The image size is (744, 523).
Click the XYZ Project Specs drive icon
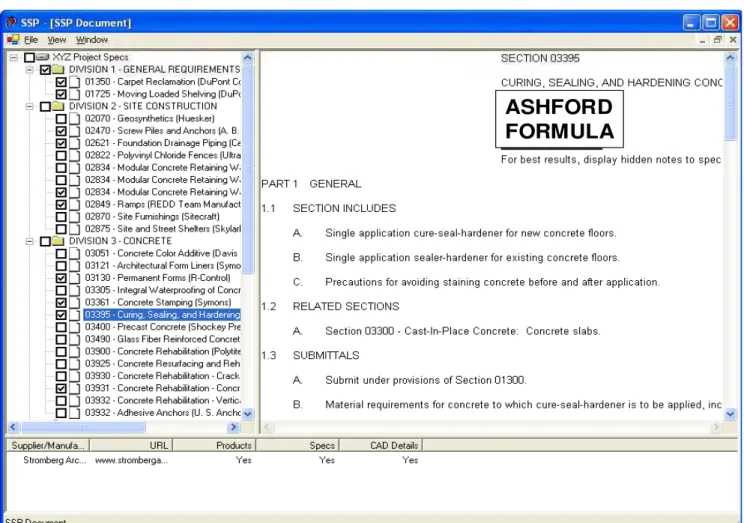pyautogui.click(x=43, y=57)
